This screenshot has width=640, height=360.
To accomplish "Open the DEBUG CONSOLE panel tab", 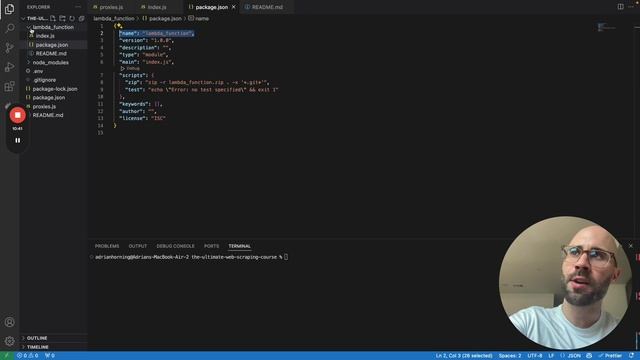I will click(176, 246).
